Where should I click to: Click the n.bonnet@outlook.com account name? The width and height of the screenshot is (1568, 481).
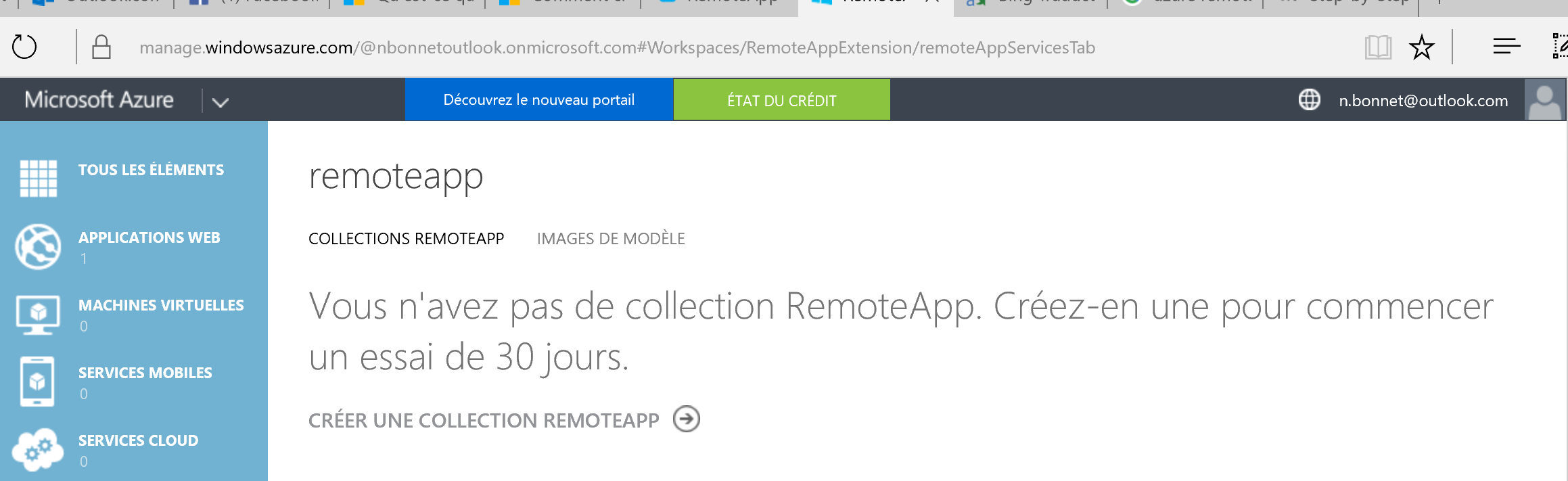point(1423,101)
